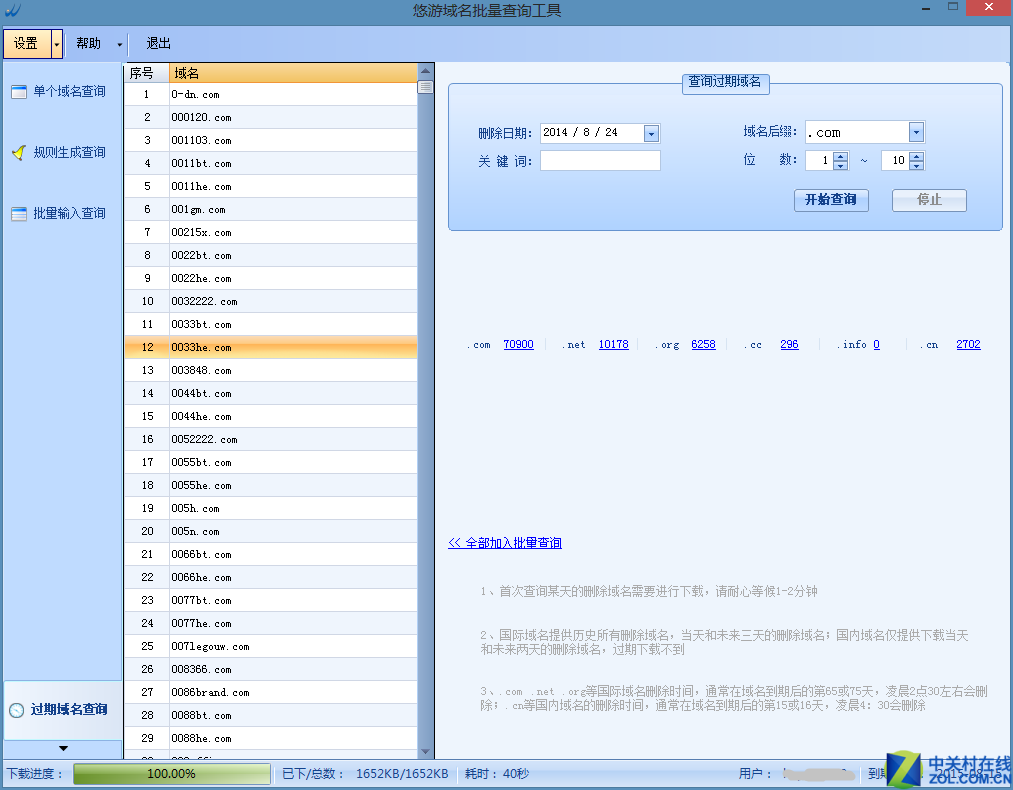
Task: Click the .cc count 296 link
Action: pyautogui.click(x=789, y=344)
